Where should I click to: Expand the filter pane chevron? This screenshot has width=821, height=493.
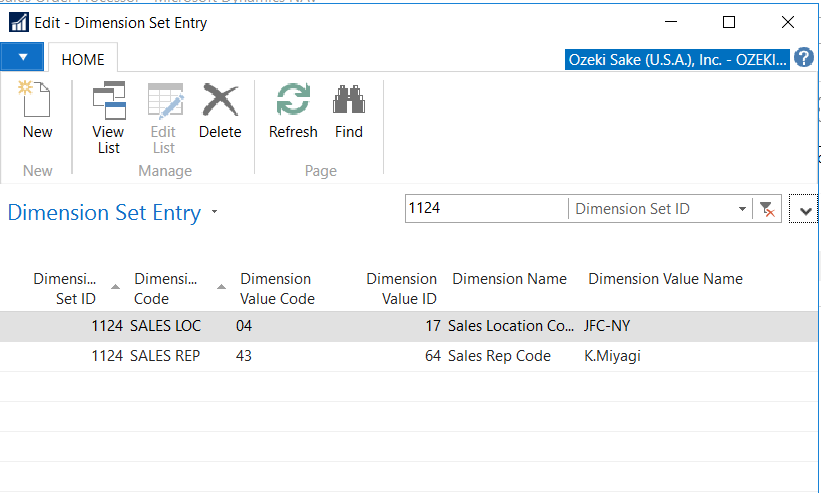(x=806, y=211)
